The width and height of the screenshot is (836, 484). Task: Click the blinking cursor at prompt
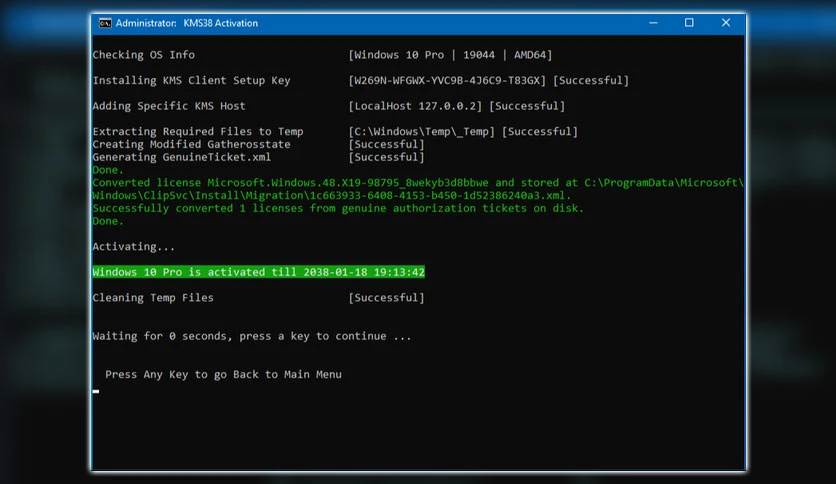coord(96,391)
